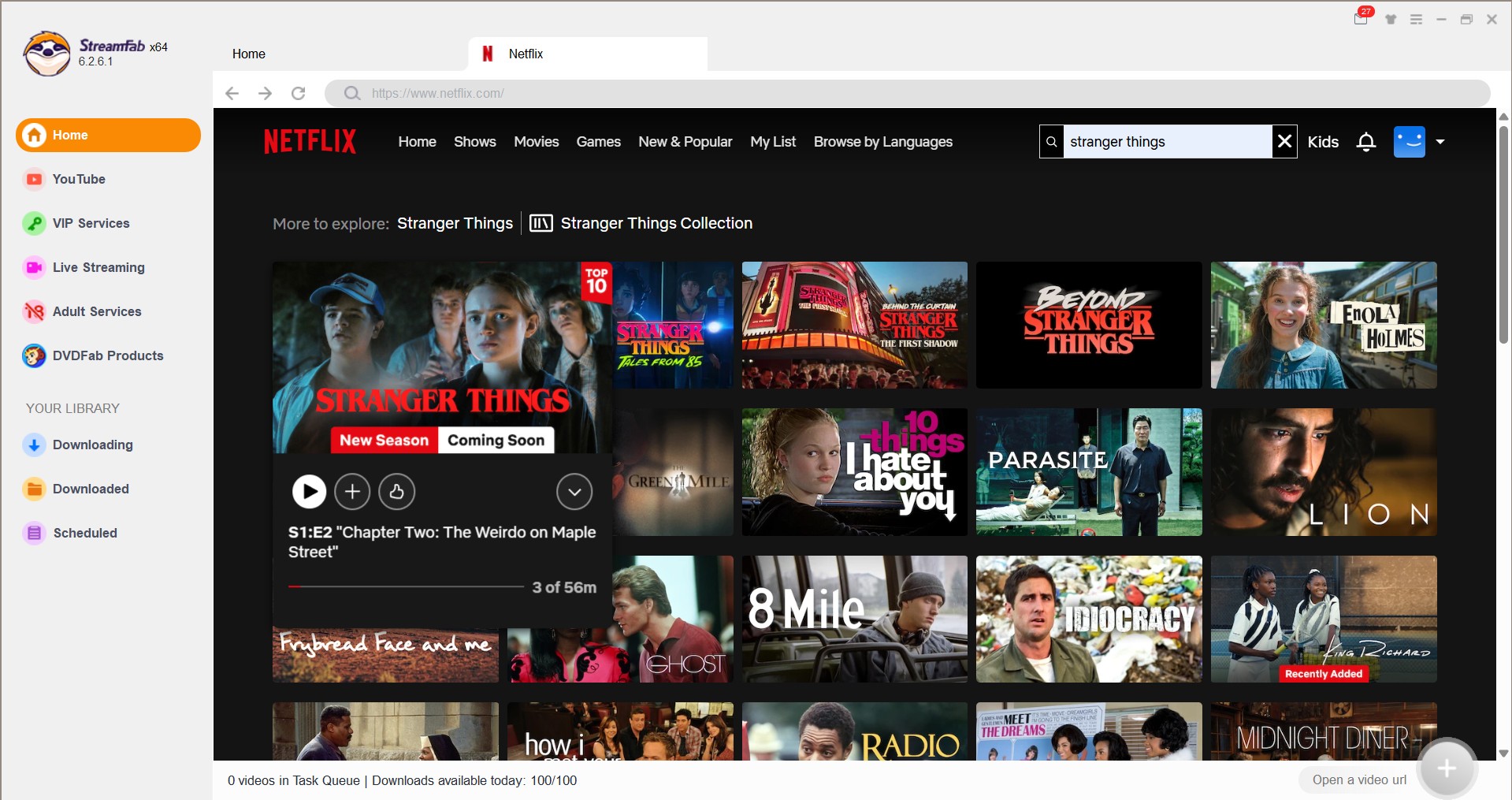The width and height of the screenshot is (1512, 800).
Task: Open the YouTube downloader section
Action: pos(78,179)
